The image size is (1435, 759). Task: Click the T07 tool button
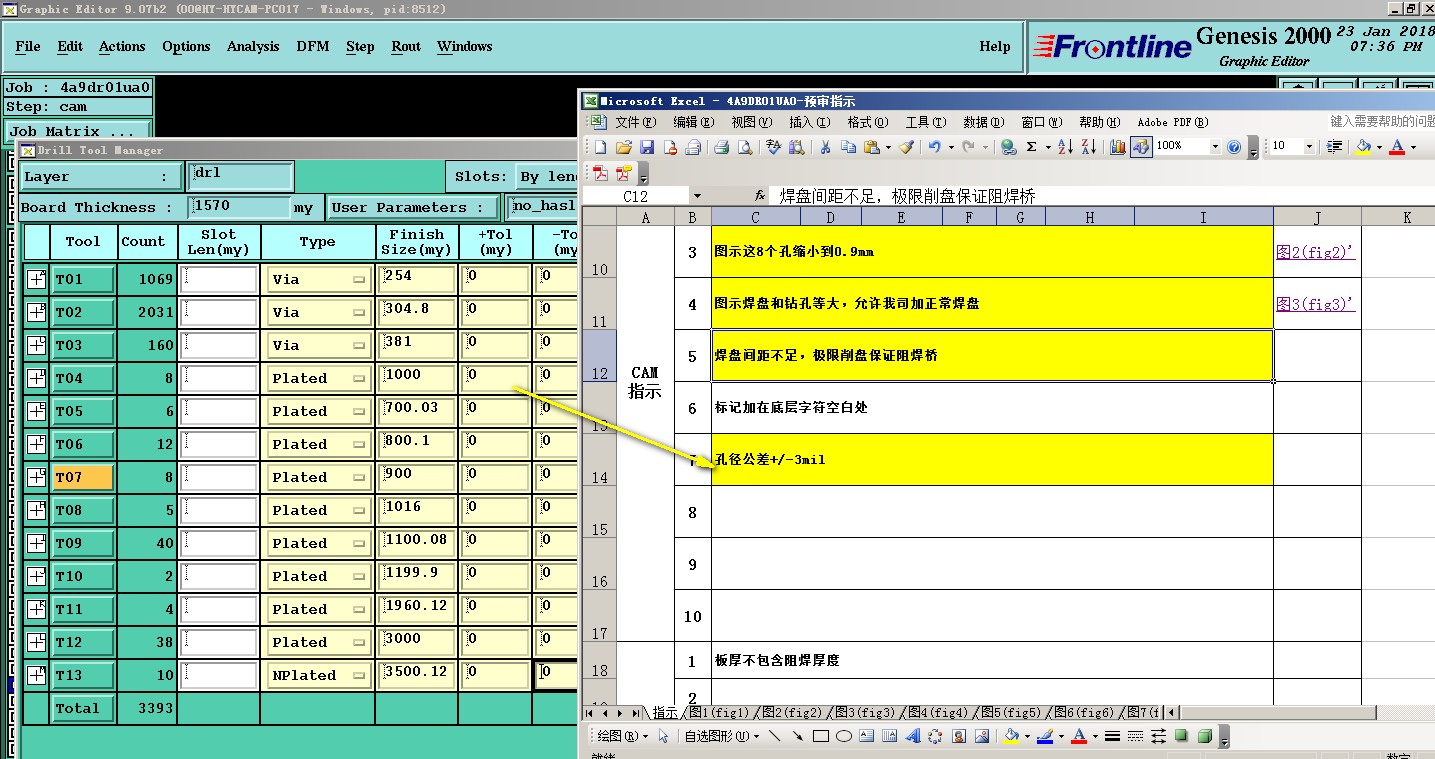82,477
